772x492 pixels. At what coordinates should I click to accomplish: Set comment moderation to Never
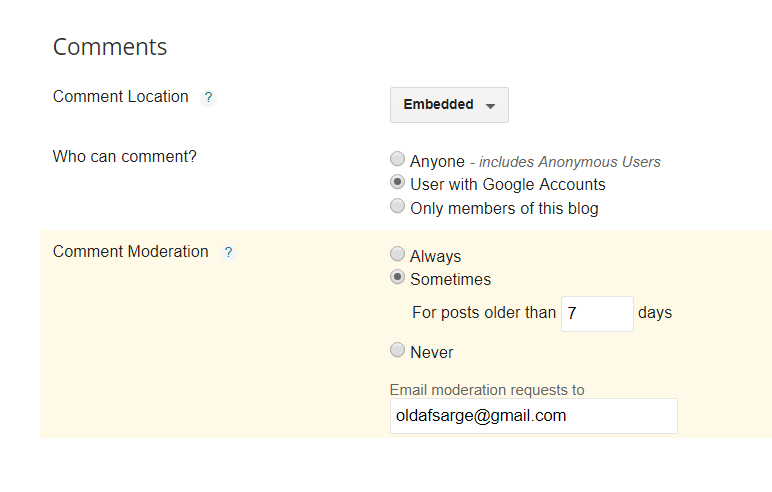click(x=398, y=351)
